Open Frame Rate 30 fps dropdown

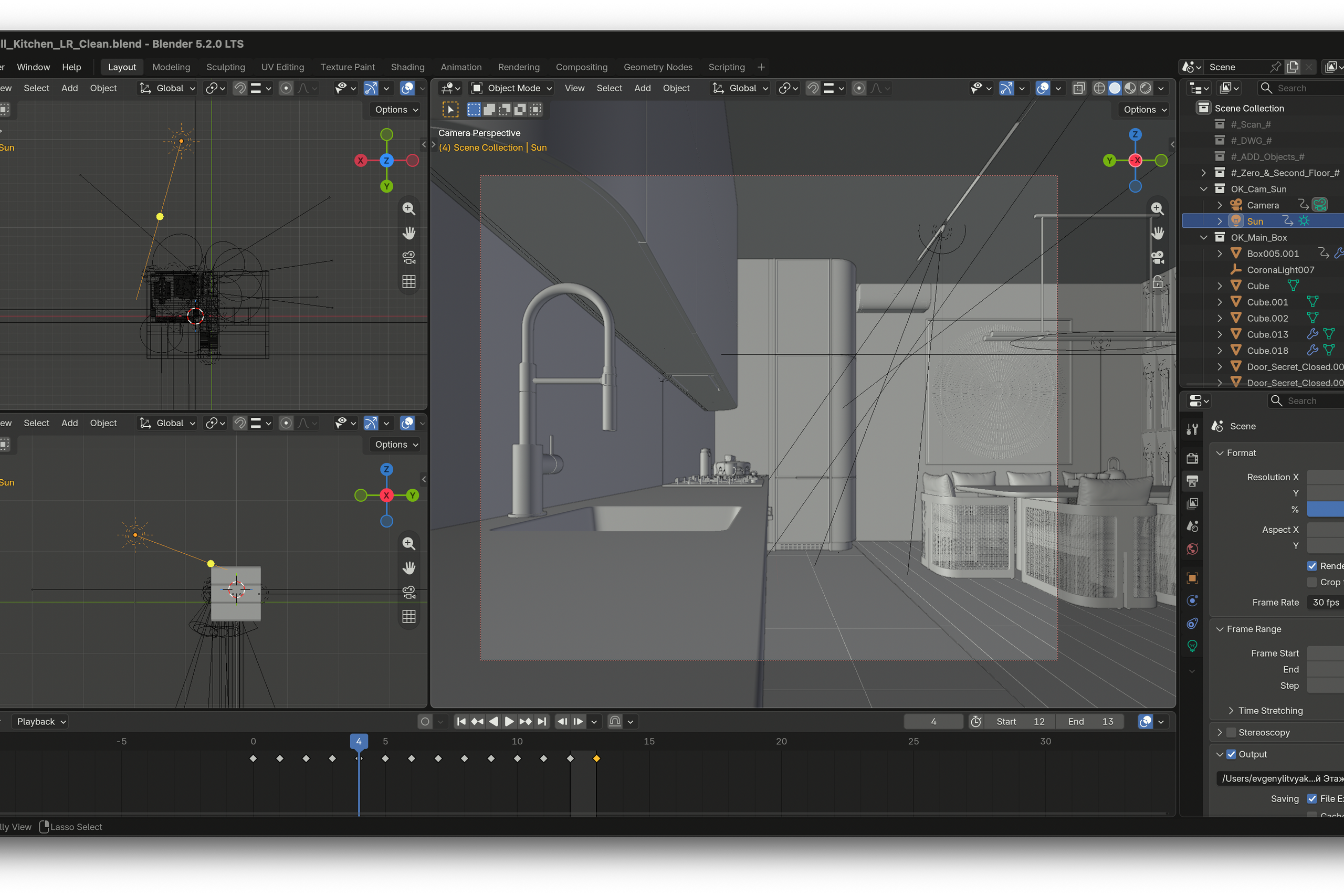point(1325,602)
